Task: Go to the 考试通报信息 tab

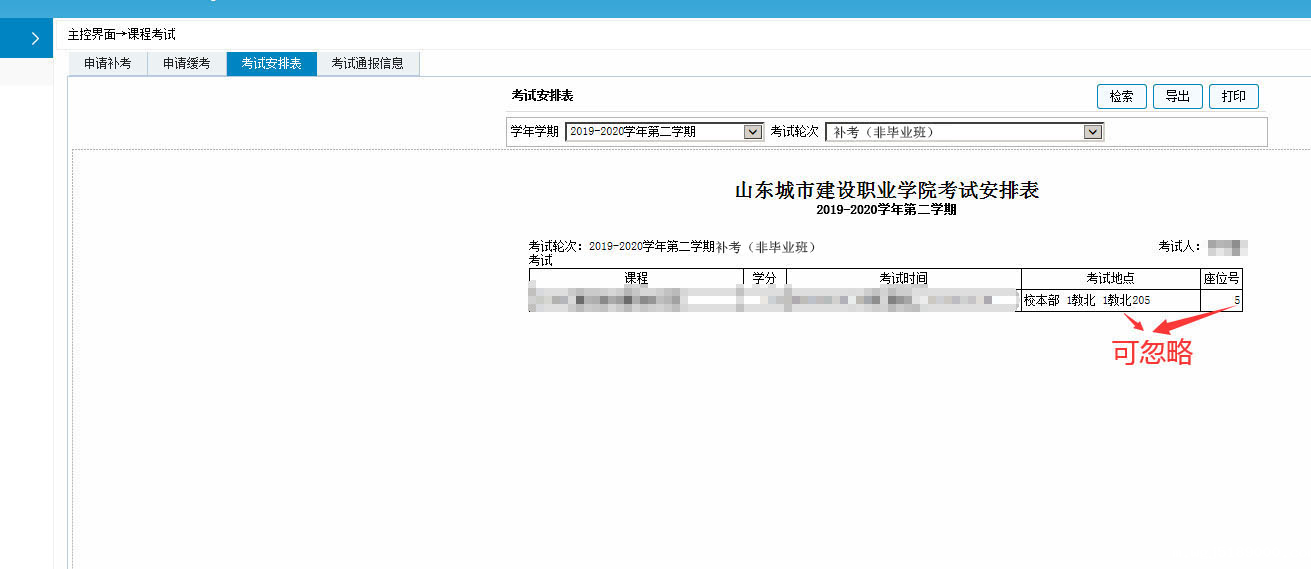Action: [x=367, y=63]
